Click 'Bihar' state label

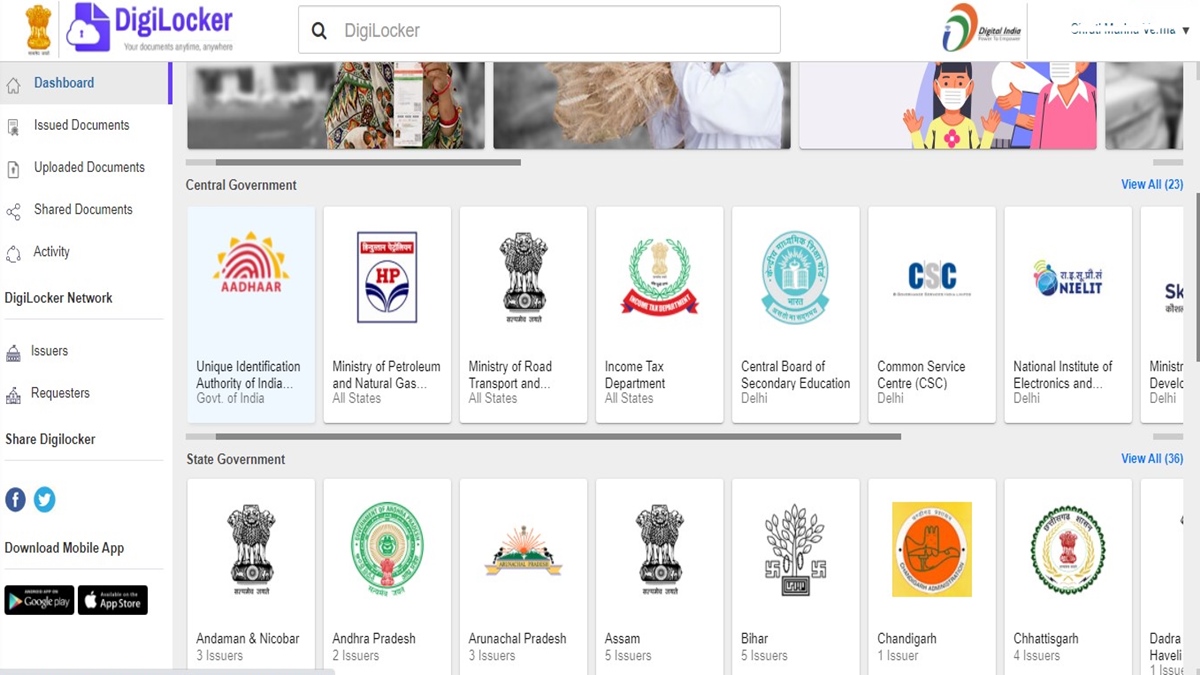(755, 639)
